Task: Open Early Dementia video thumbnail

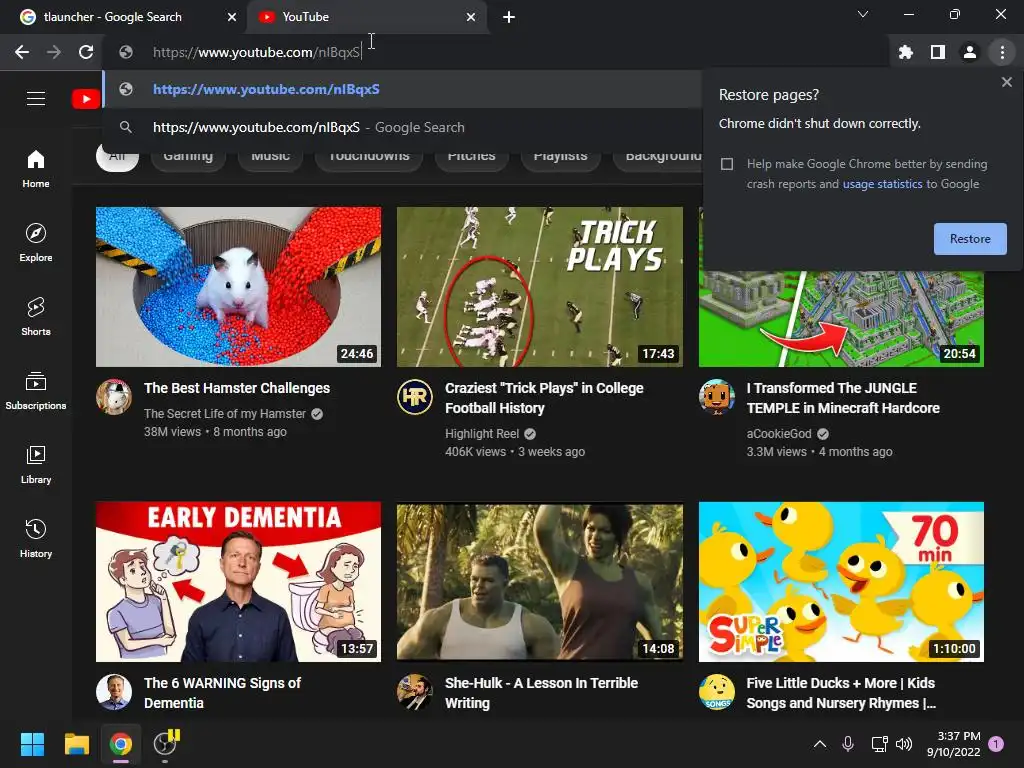Action: 238,581
